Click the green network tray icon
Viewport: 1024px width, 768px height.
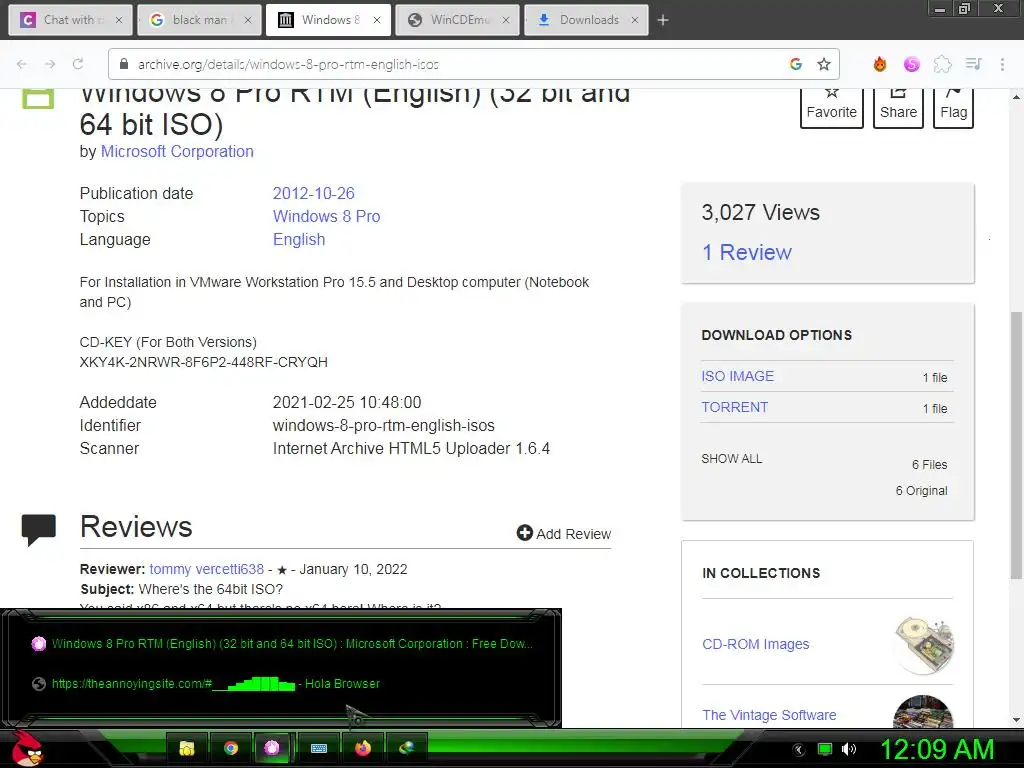click(825, 750)
